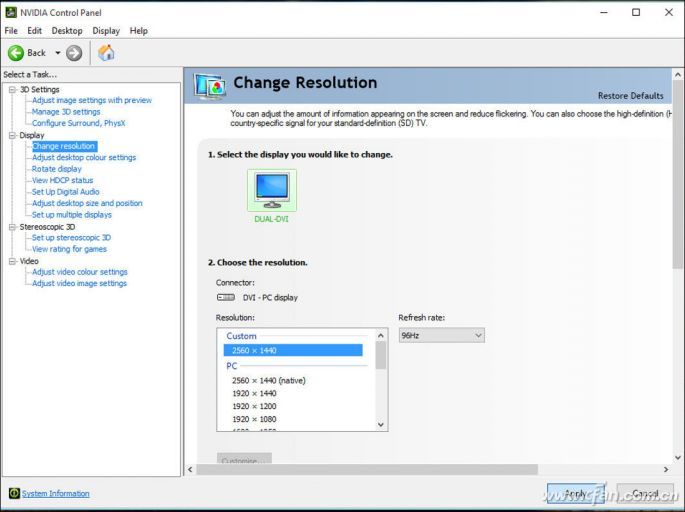Collapse the Display tree node

click(12, 135)
